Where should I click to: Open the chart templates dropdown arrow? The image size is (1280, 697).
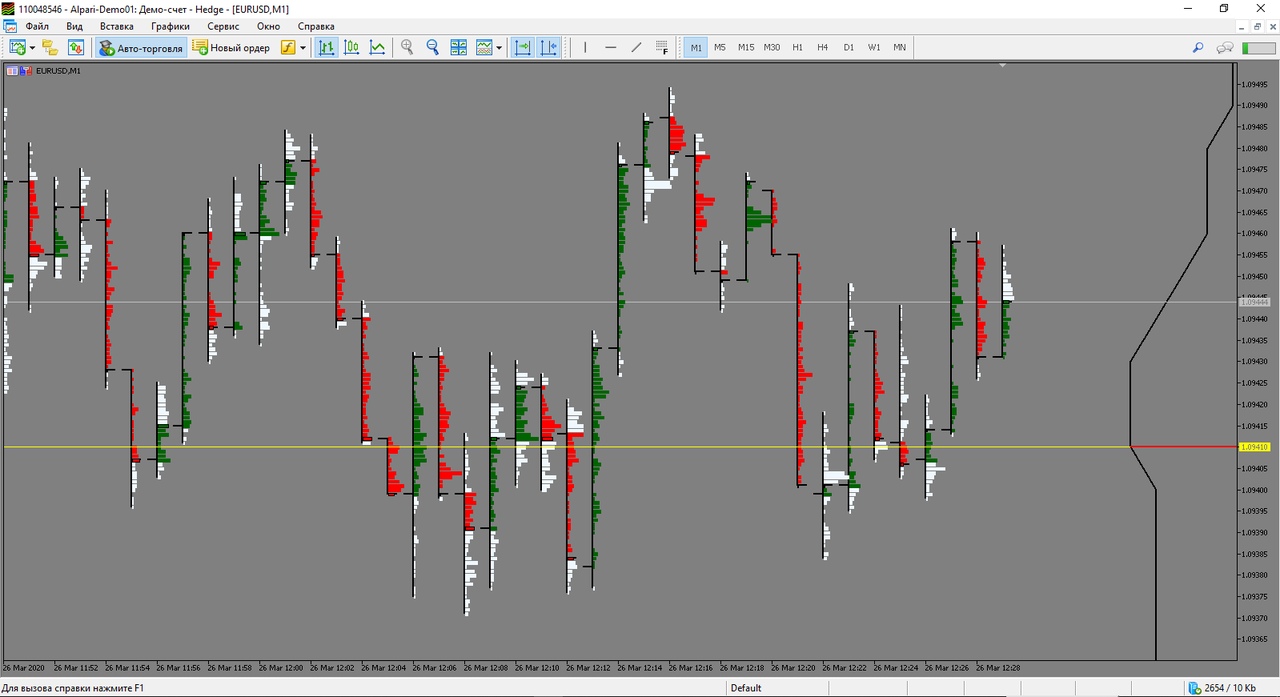[x=499, y=47]
